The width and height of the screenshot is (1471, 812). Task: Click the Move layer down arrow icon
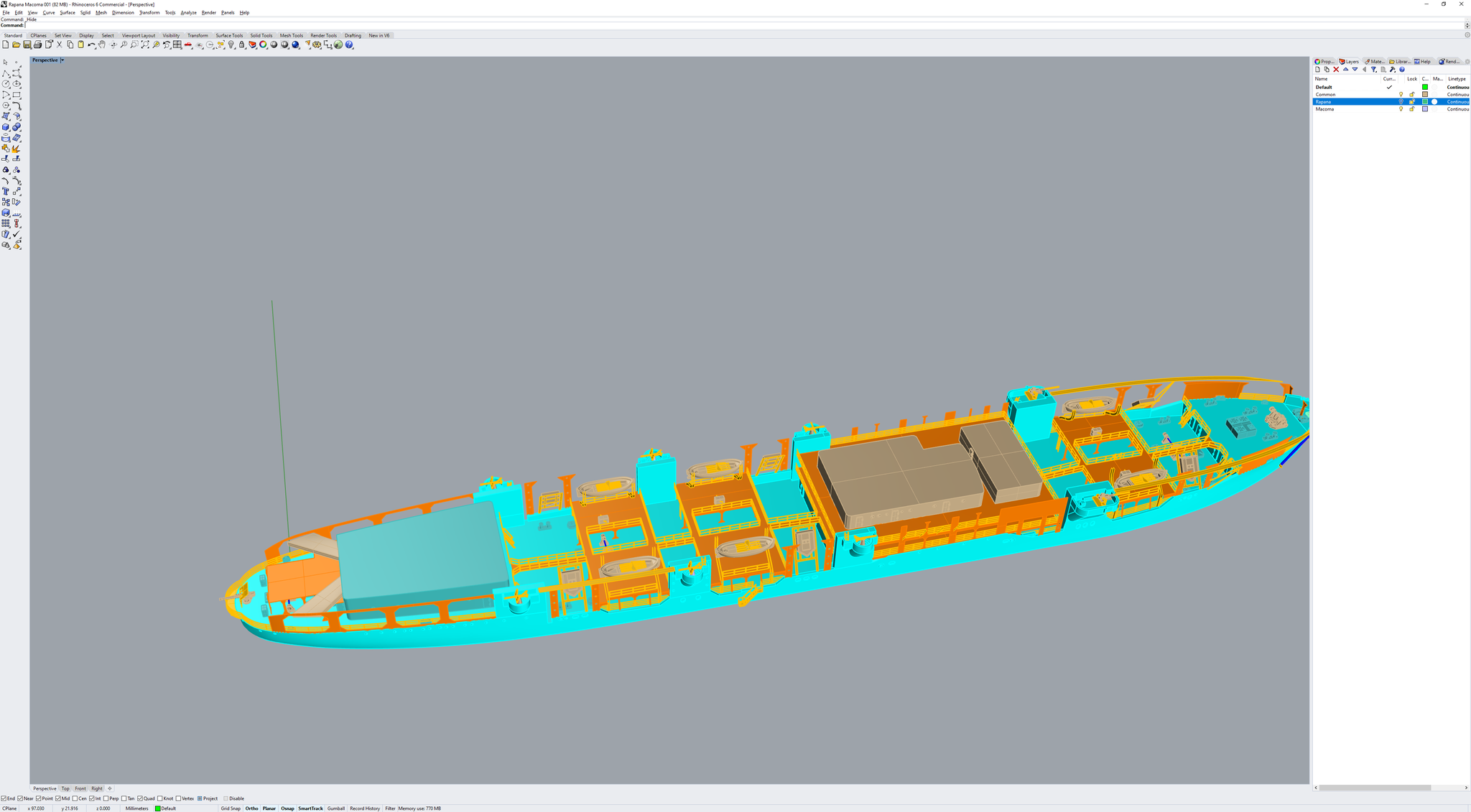coord(1355,70)
